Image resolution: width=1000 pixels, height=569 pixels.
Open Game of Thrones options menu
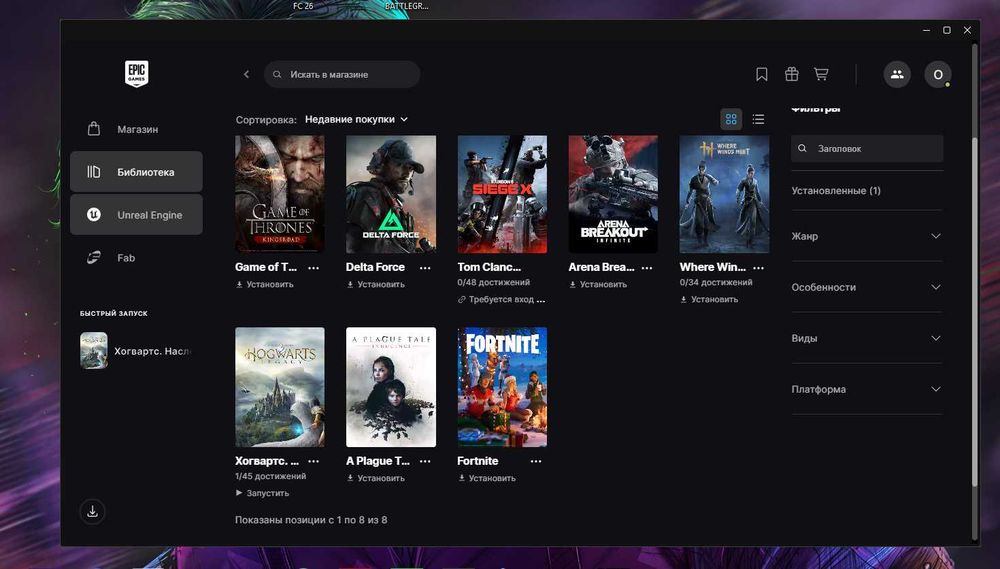point(314,268)
